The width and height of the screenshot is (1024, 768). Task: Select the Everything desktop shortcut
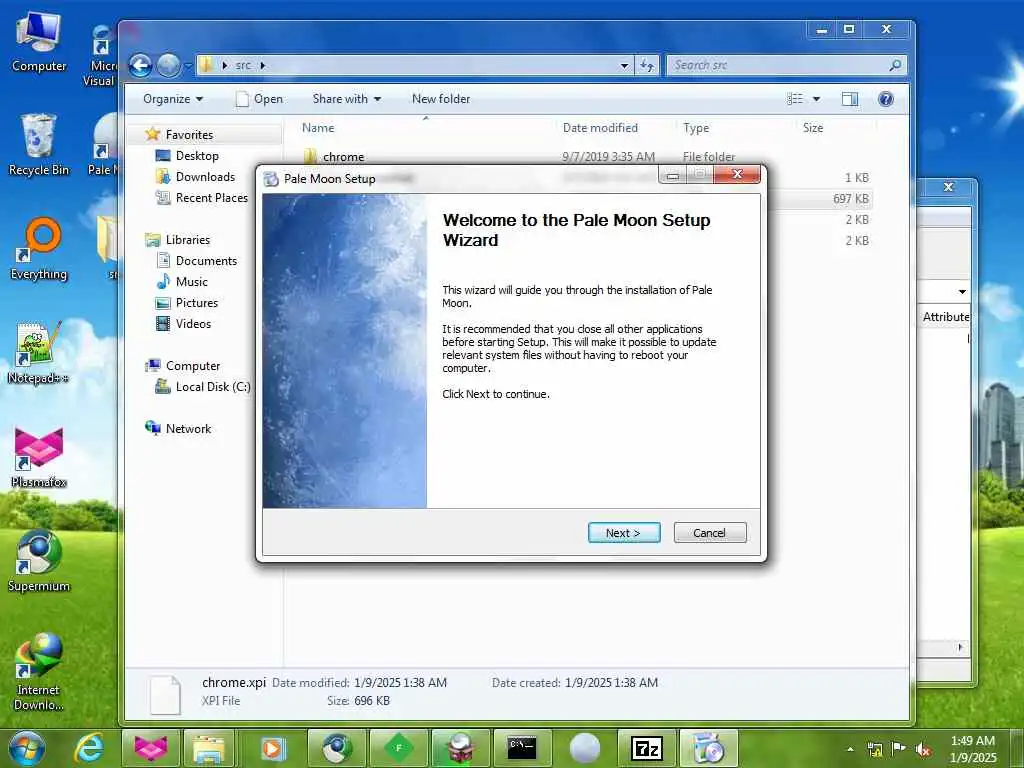(x=39, y=249)
